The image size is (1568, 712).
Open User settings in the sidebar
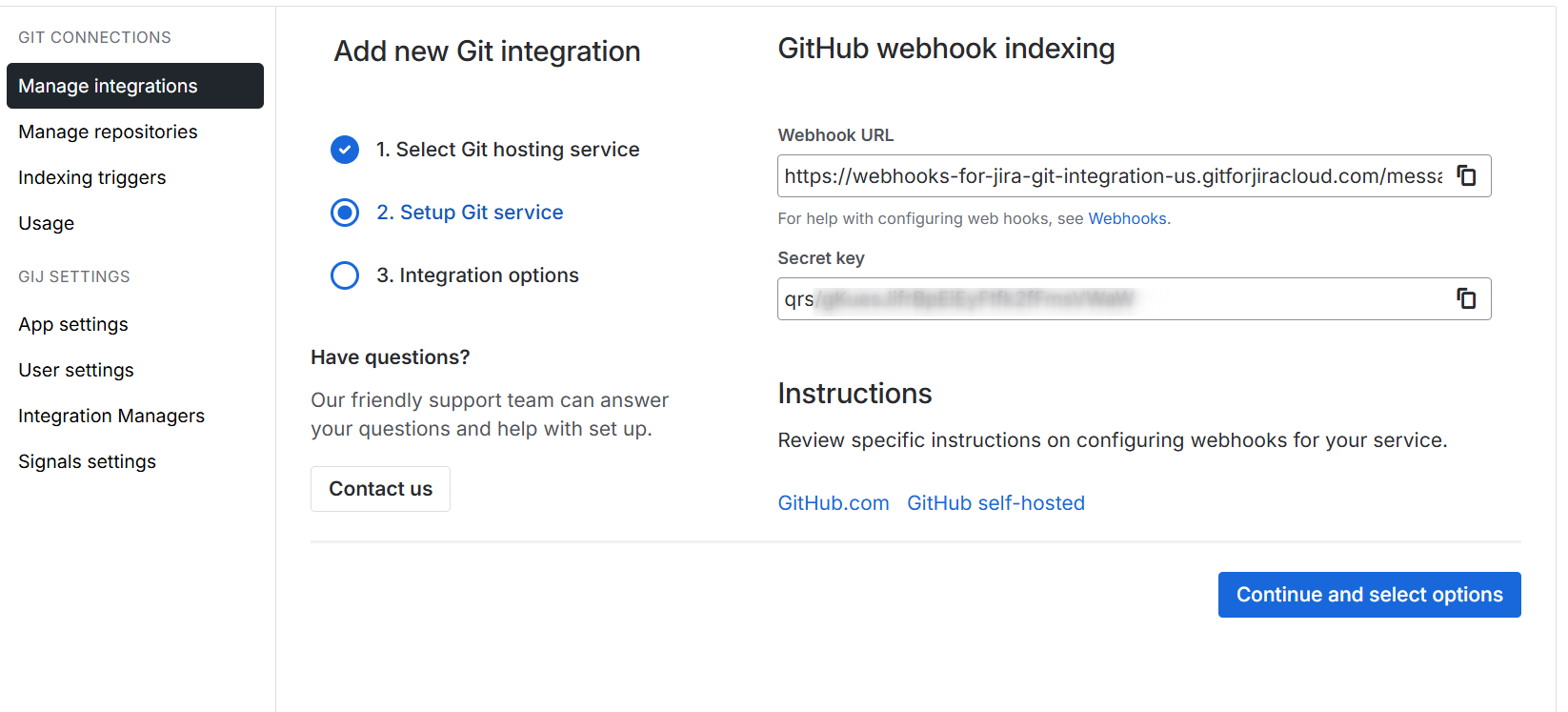[x=75, y=370]
